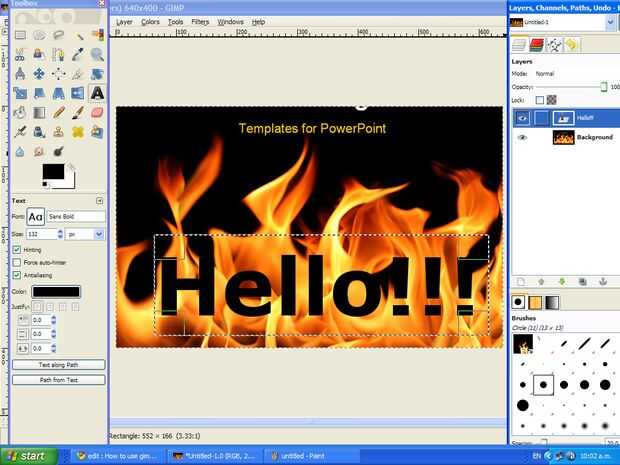Switch to untitled - Paint taskbar window
Screen dimensions: 620x465
click(x=310, y=456)
